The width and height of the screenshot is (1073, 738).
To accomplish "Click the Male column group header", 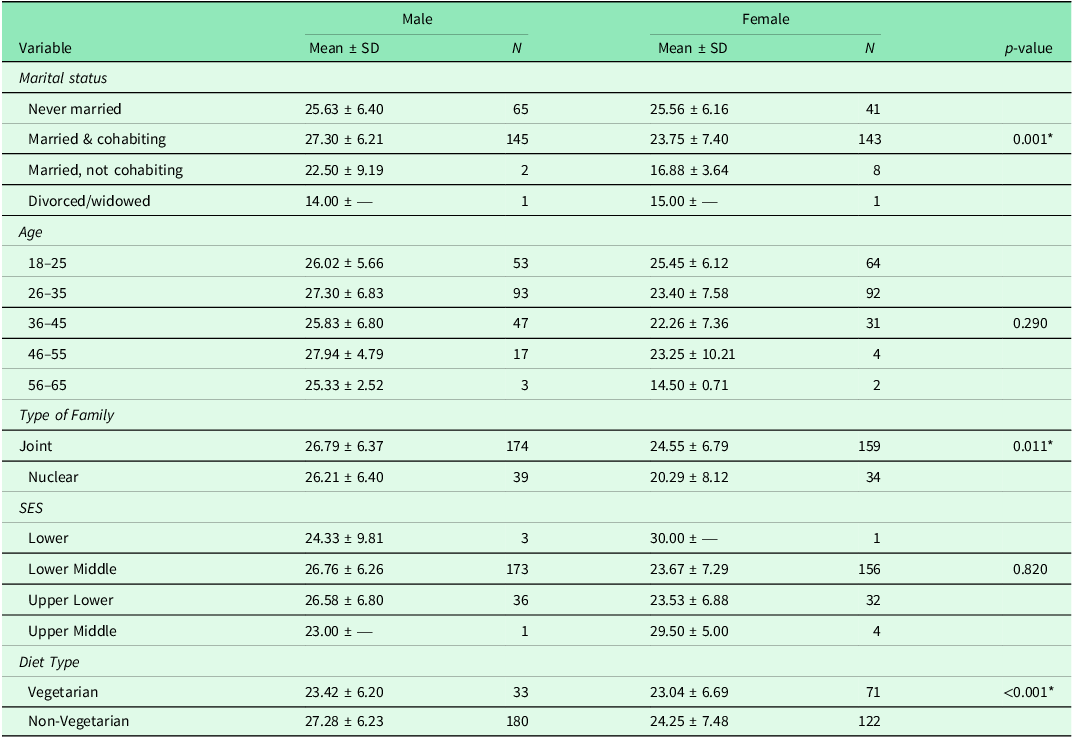I will point(417,19).
